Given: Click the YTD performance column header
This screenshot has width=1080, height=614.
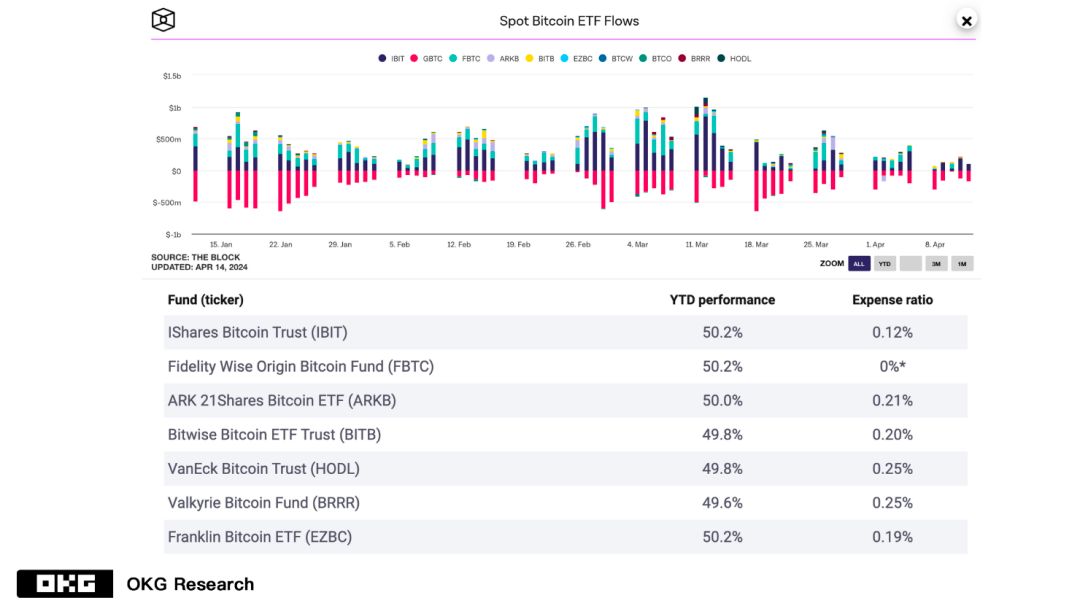Looking at the screenshot, I should pos(722,300).
